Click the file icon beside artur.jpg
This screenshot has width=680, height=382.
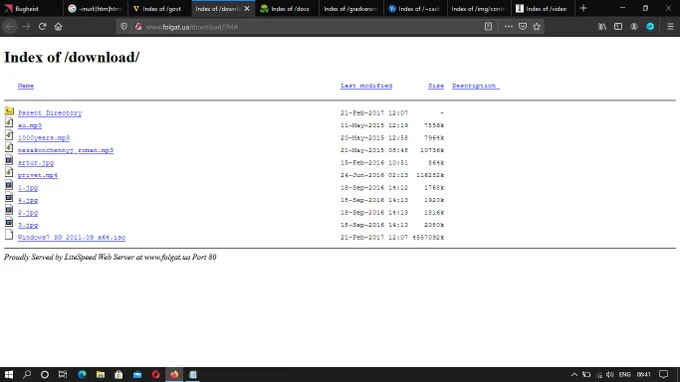click(9, 160)
